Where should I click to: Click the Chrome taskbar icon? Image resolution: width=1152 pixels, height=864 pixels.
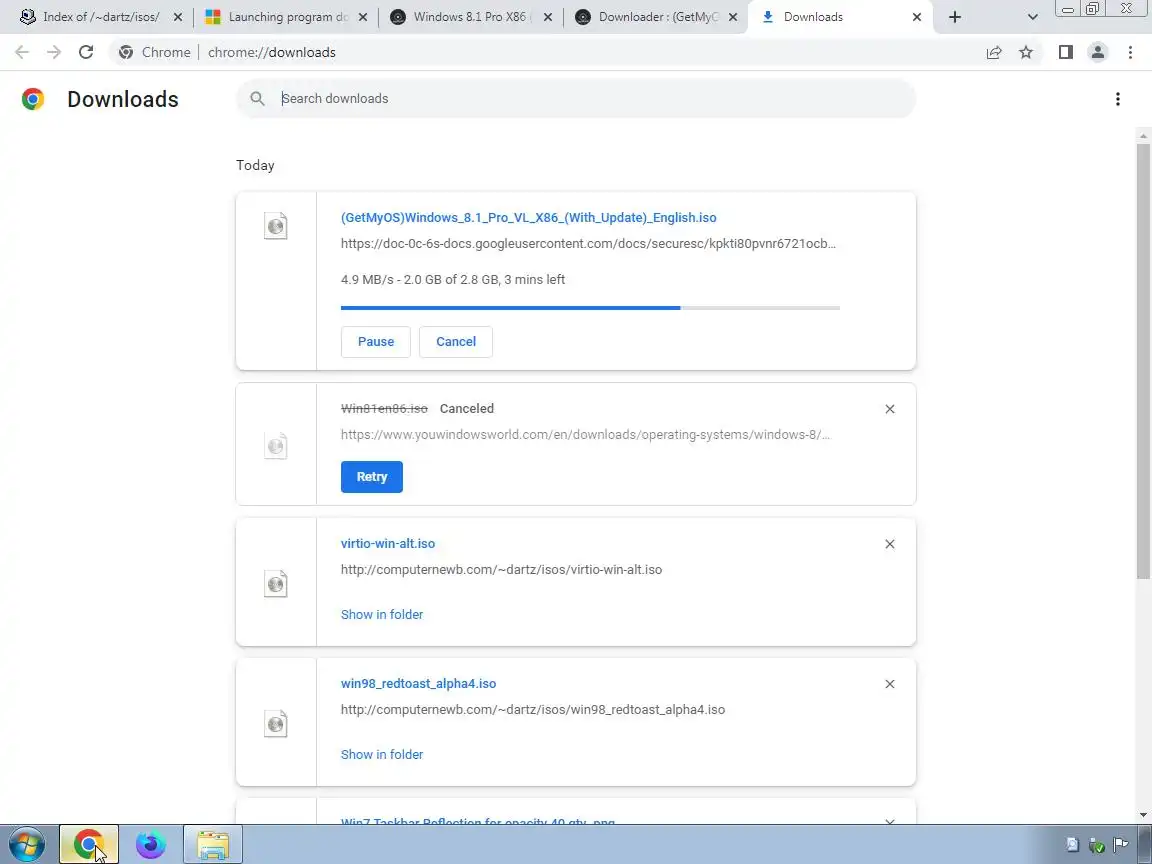[89, 844]
